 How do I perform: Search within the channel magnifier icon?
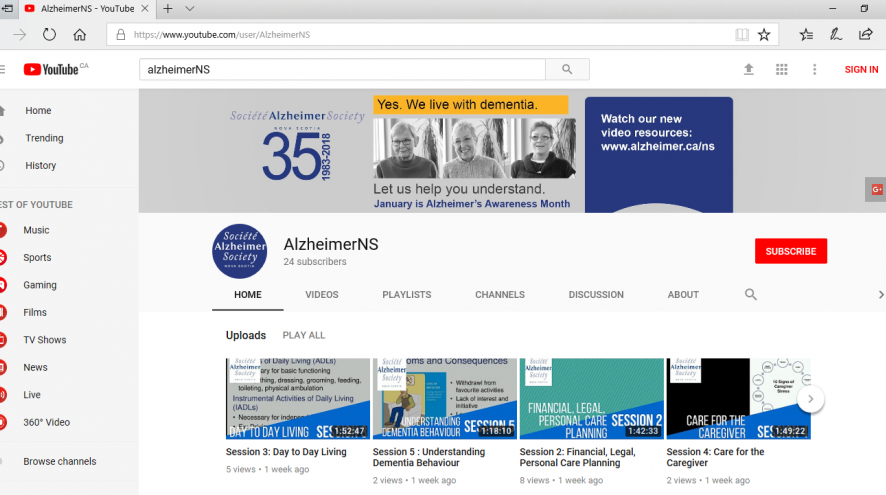[x=750, y=294]
